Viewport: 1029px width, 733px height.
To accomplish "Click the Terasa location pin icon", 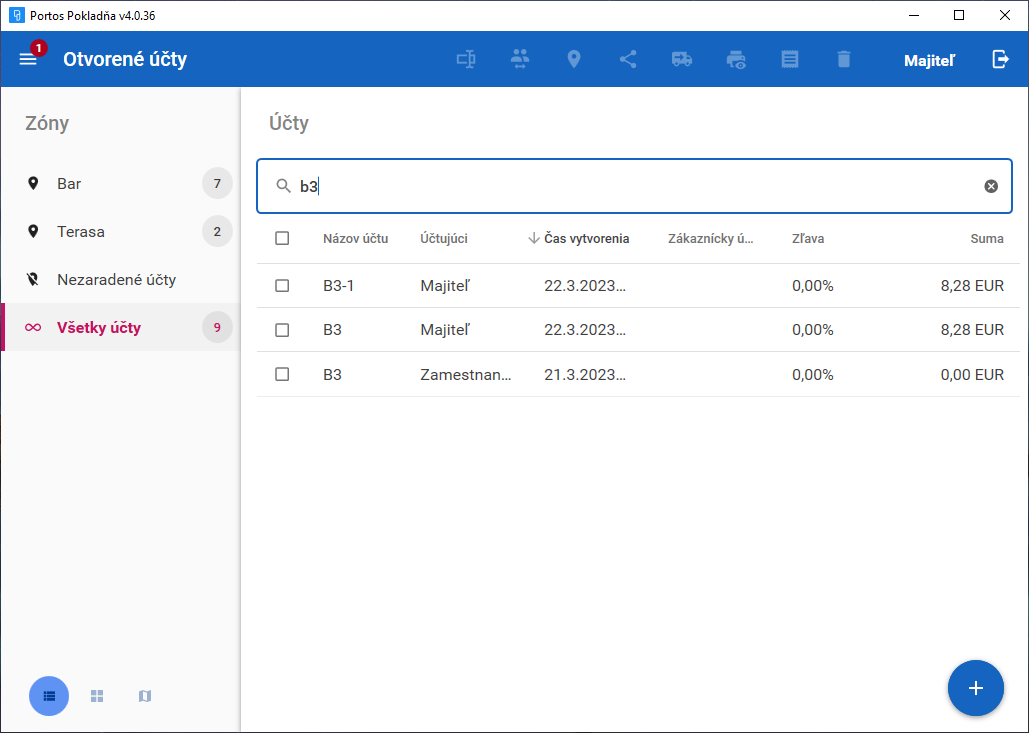I will click(x=33, y=232).
